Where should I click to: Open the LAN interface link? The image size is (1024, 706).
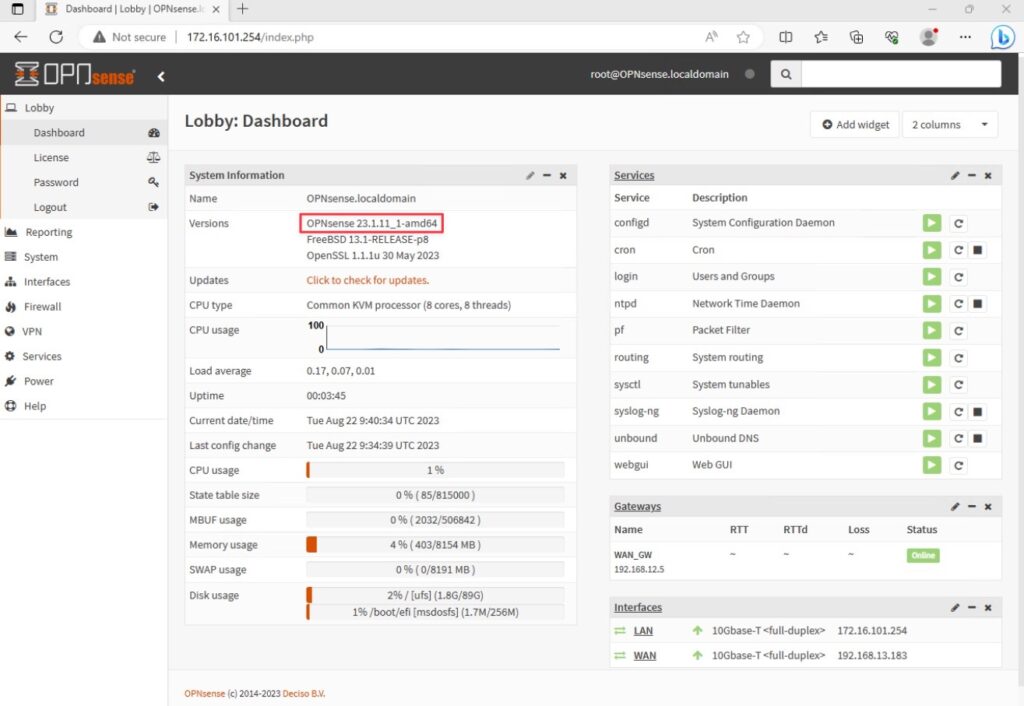pyautogui.click(x=643, y=631)
